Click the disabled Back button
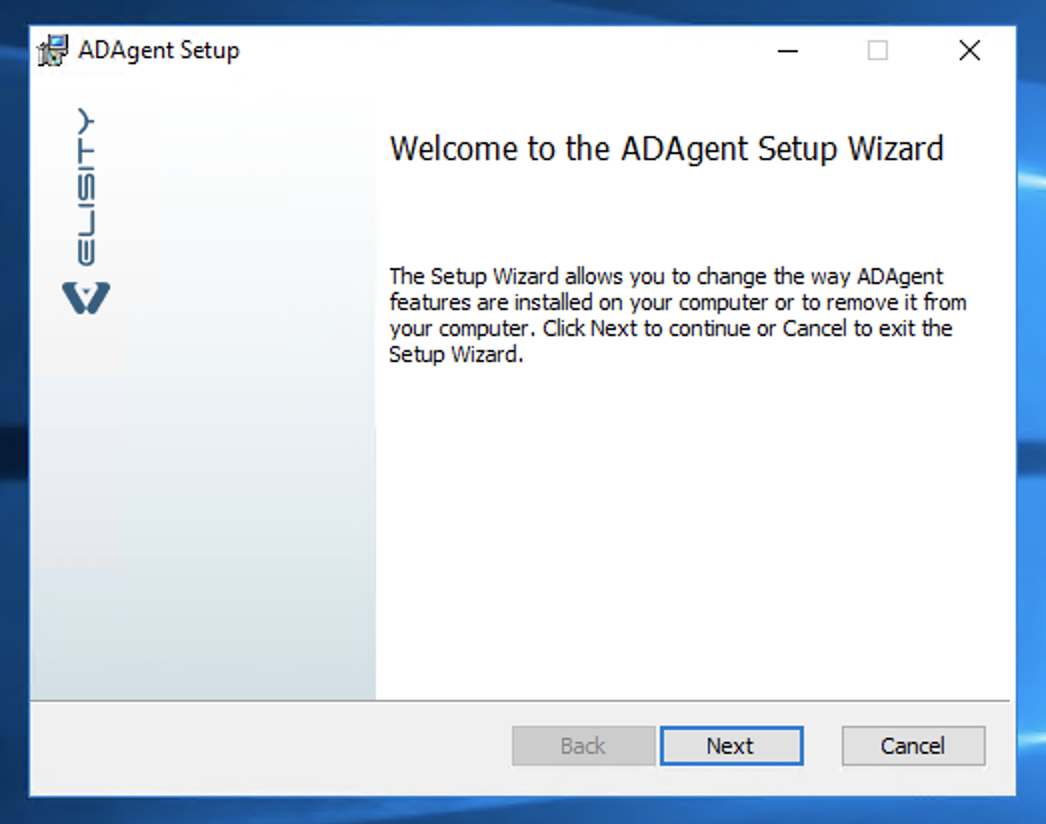This screenshot has height=824, width=1046. point(583,745)
